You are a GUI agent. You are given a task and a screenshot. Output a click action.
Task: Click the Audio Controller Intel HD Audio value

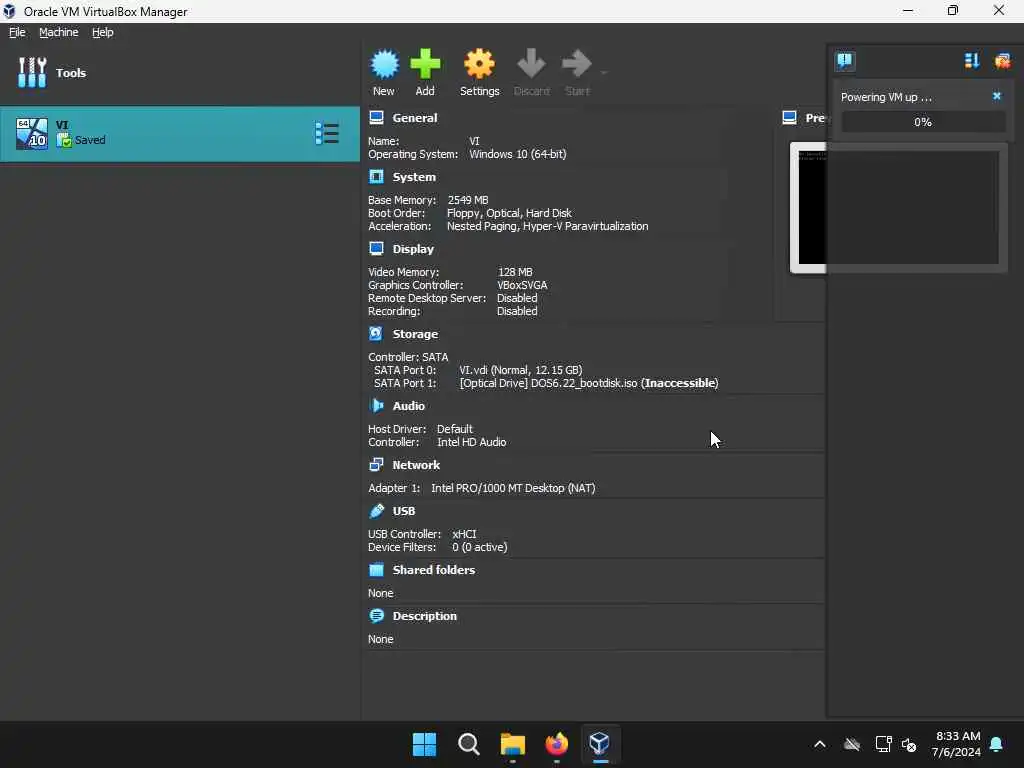pyautogui.click(x=472, y=442)
